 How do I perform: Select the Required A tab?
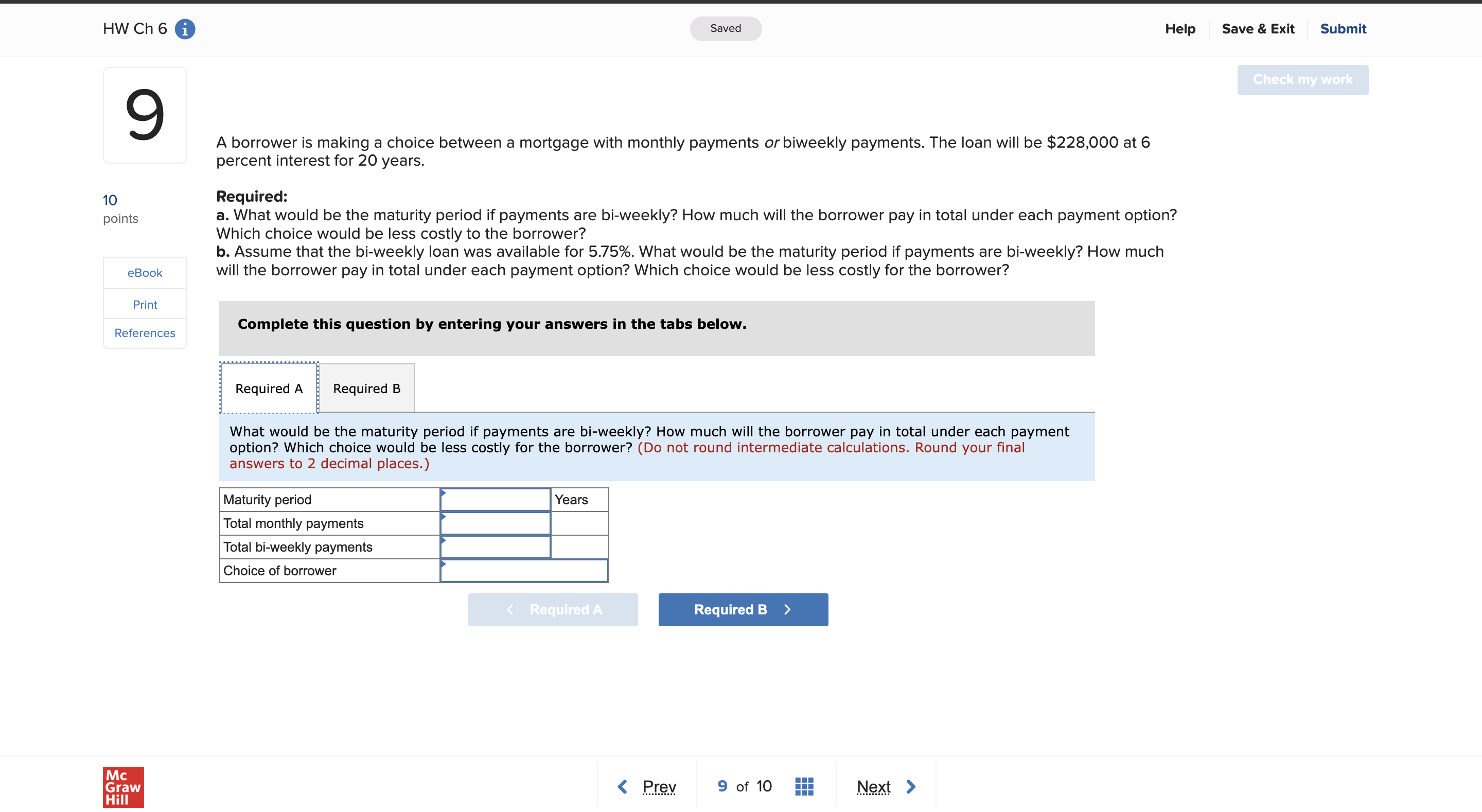click(268, 388)
